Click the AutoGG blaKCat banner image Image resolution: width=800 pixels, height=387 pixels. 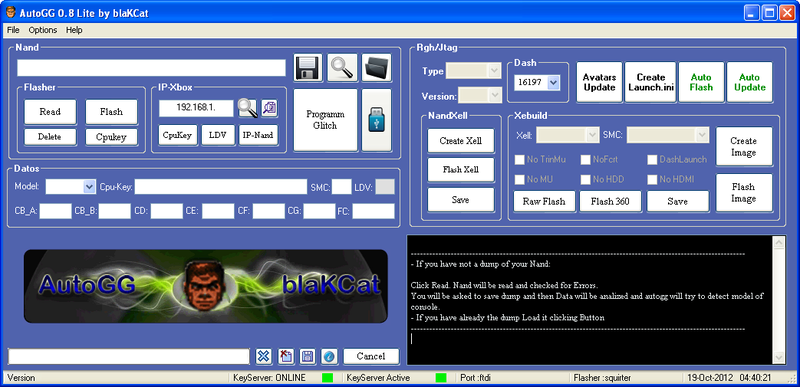(x=206, y=286)
